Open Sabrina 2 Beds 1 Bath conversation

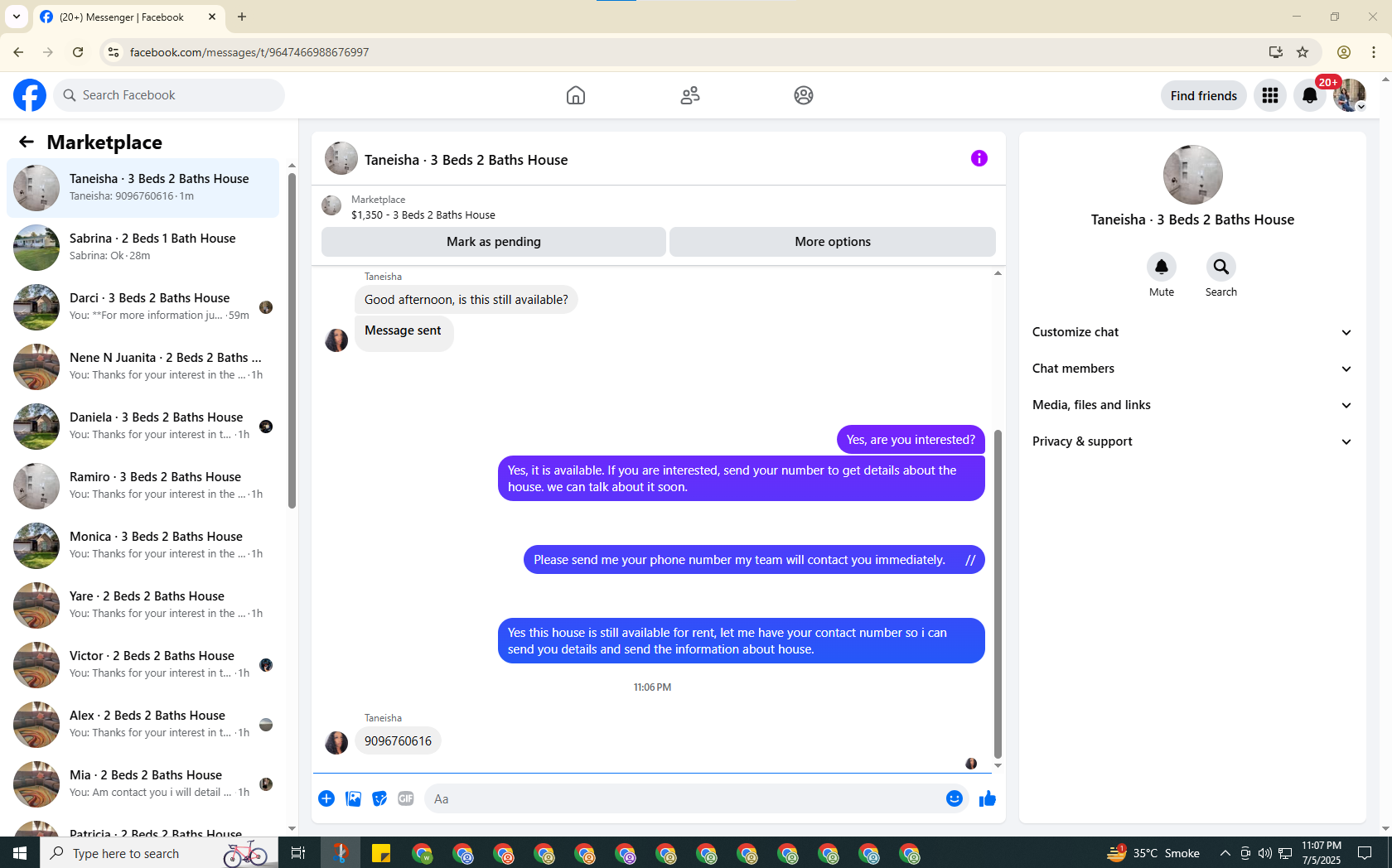[143, 248]
